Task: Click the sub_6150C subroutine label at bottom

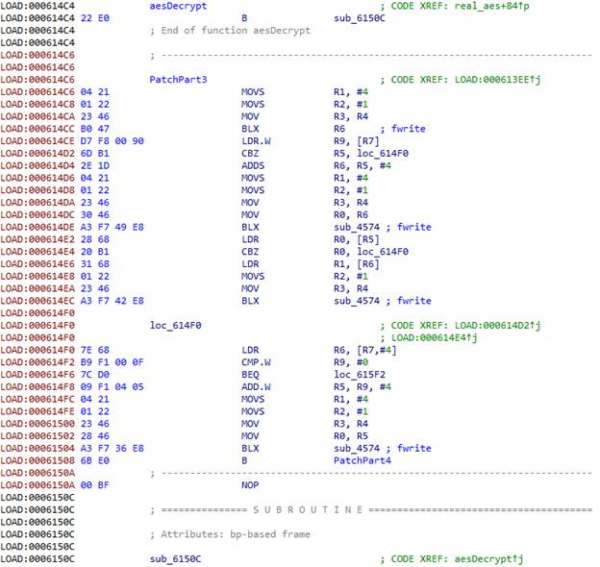Action: pyautogui.click(x=174, y=556)
